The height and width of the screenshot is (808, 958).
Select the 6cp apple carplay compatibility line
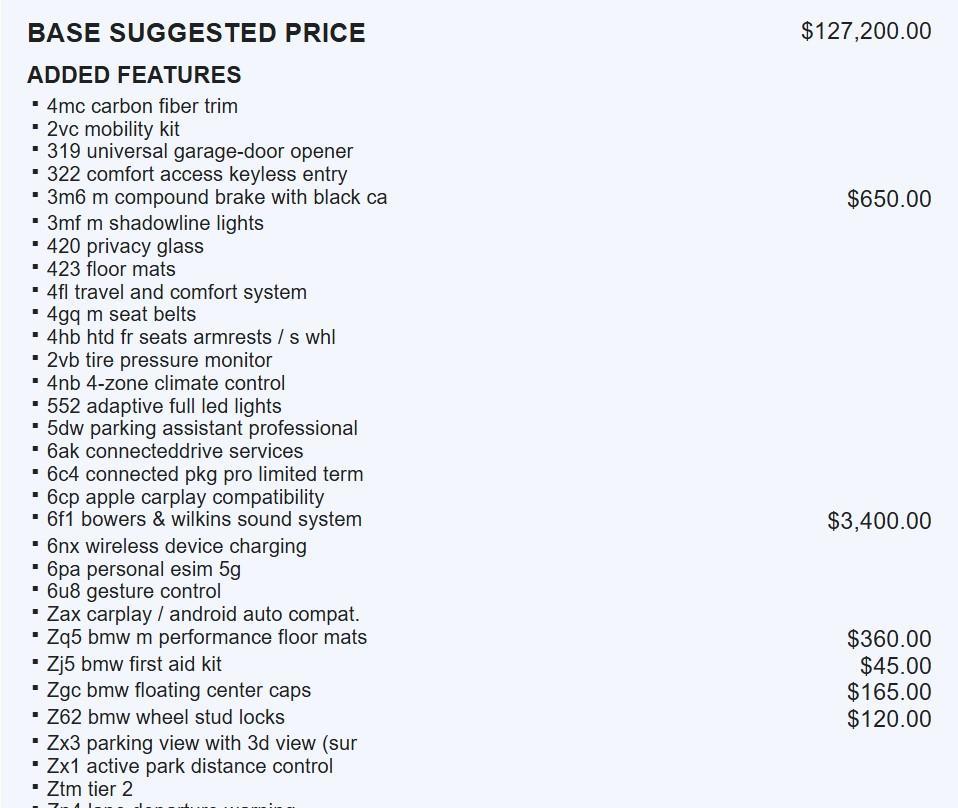[x=185, y=498]
